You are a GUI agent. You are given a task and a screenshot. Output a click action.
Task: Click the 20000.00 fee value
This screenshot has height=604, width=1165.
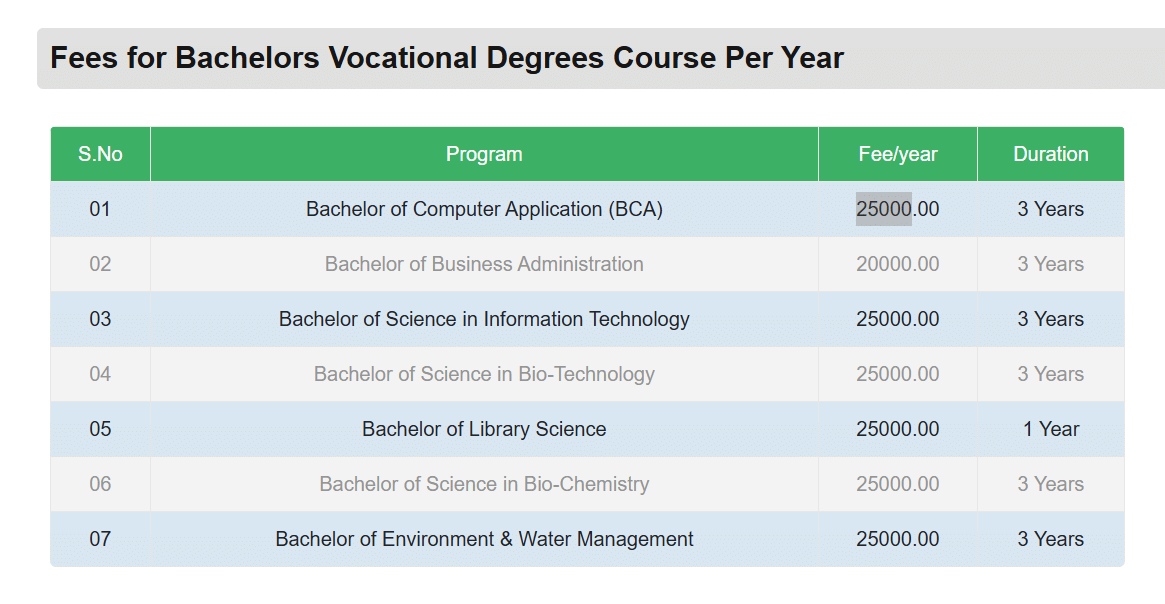pos(897,264)
